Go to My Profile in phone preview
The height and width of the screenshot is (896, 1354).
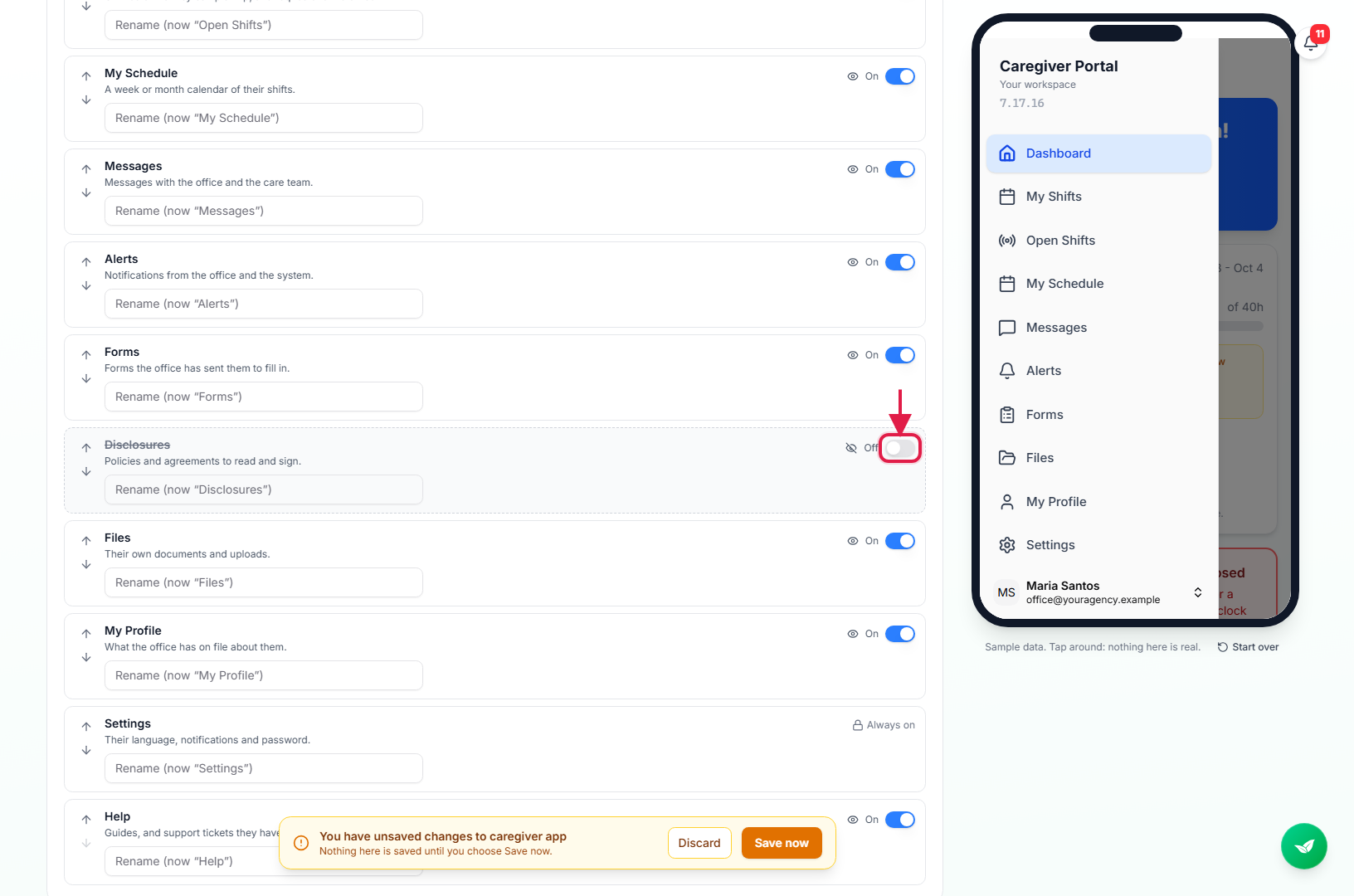(x=1099, y=502)
